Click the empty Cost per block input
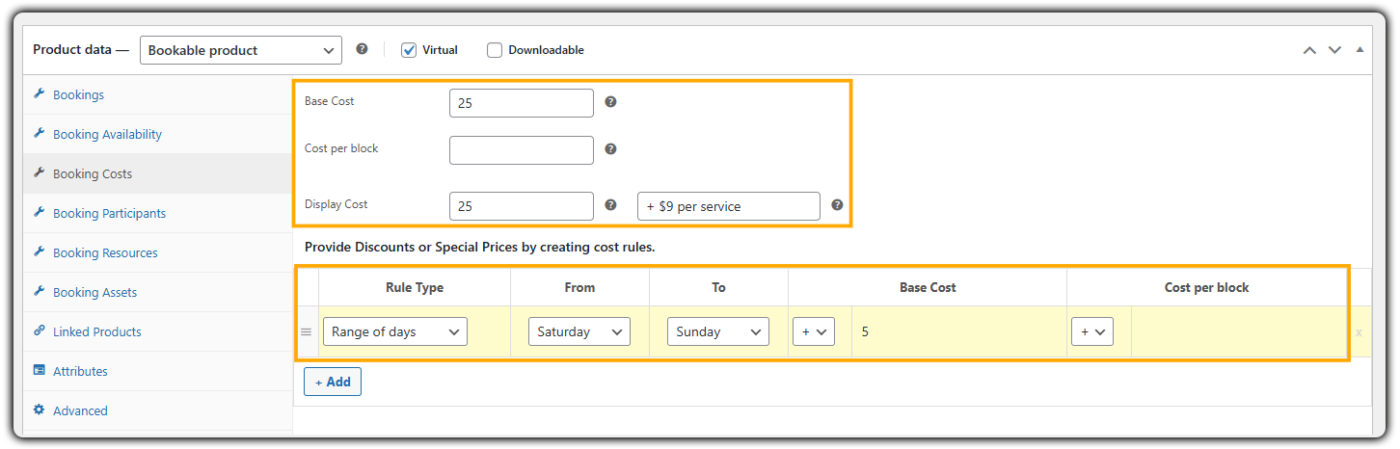This screenshot has height=449, width=1400. pos(521,150)
